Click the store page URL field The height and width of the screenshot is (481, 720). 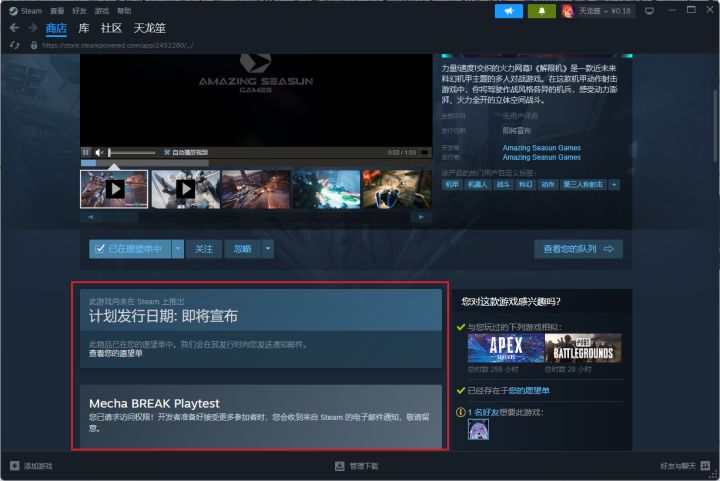click(x=118, y=45)
